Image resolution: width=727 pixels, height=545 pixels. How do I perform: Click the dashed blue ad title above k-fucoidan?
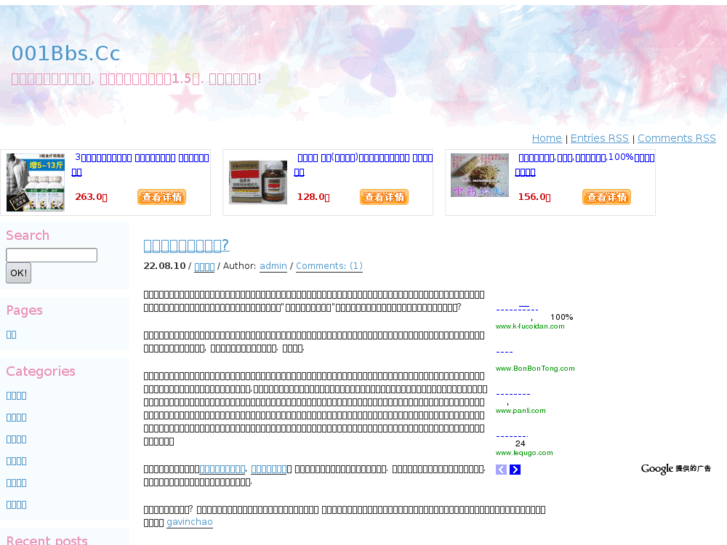(517, 309)
